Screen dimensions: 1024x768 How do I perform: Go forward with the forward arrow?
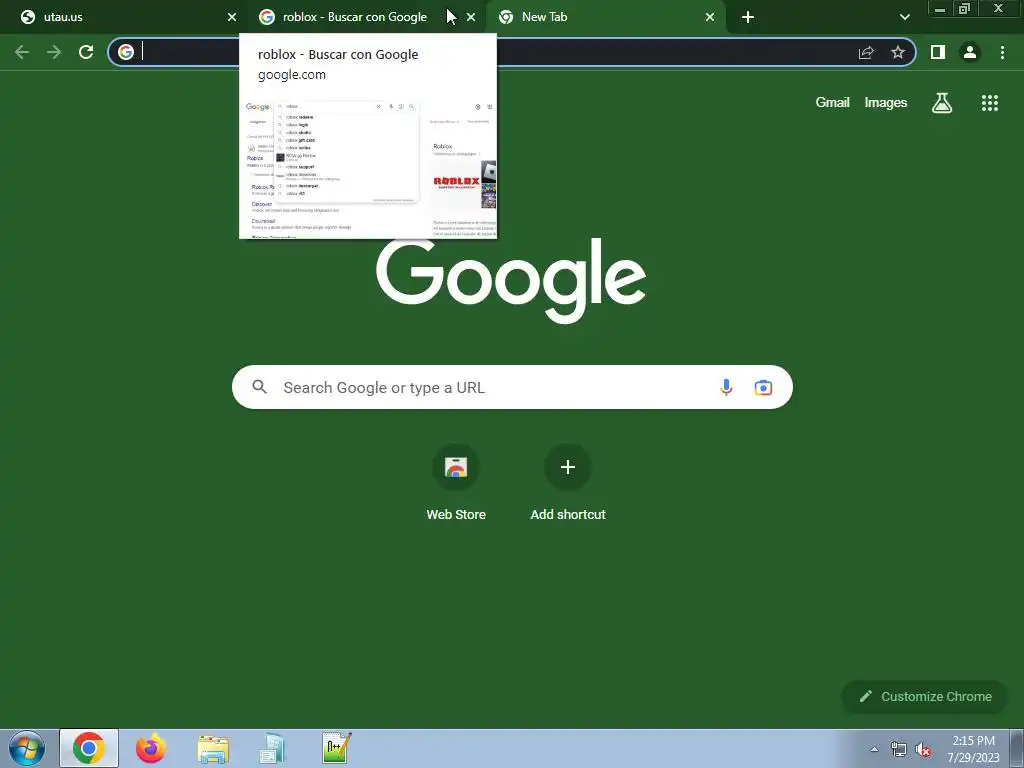54,52
